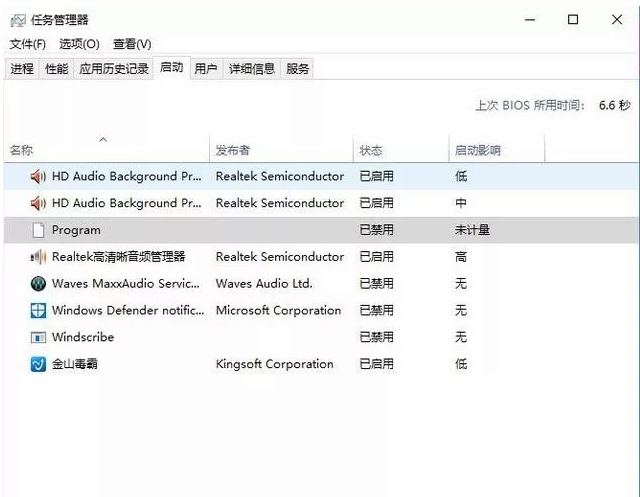This screenshot has width=640, height=497.
Task: Click the speaker icon of first HD Audio row
Action: [39, 176]
